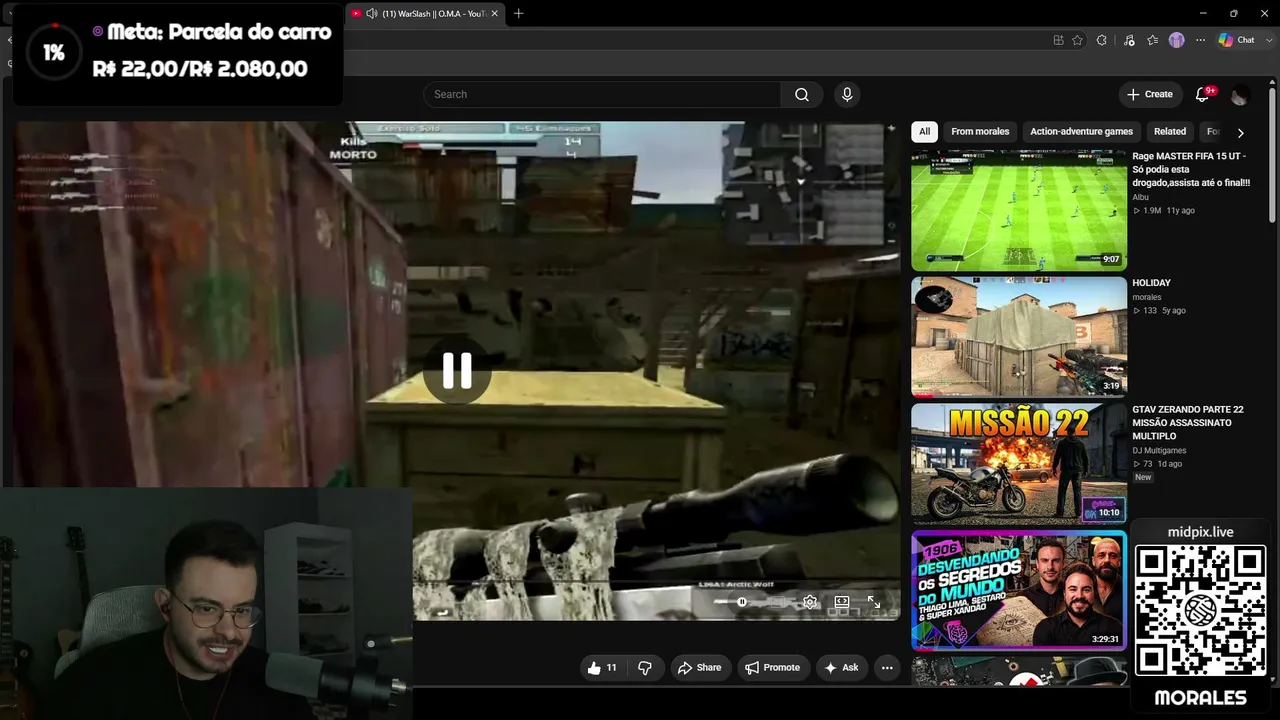Pause the video with the center pause icon
1280x720 pixels.
(457, 371)
